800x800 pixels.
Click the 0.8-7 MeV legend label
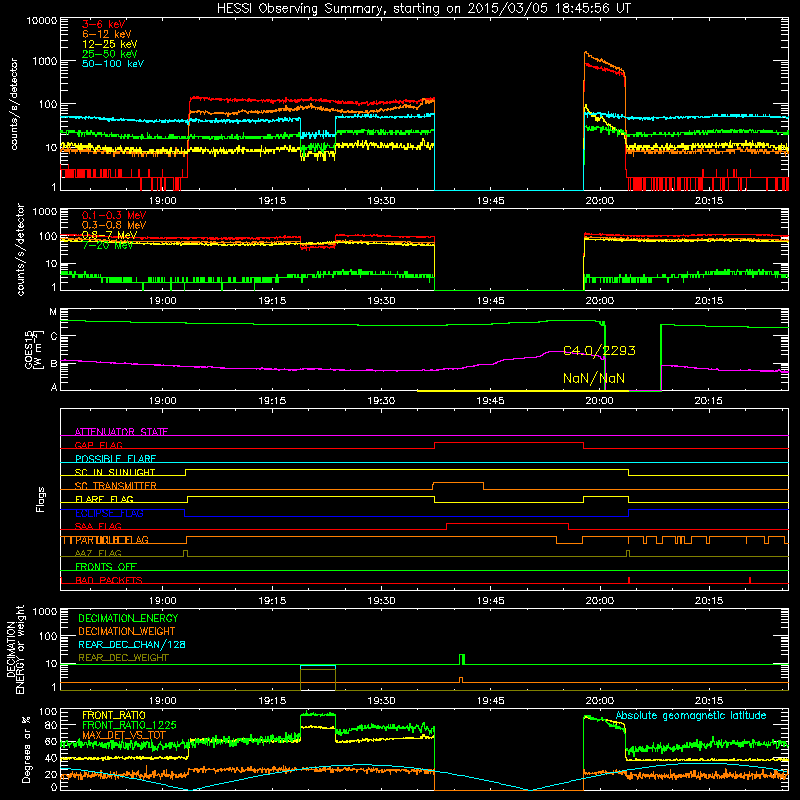pos(109,235)
